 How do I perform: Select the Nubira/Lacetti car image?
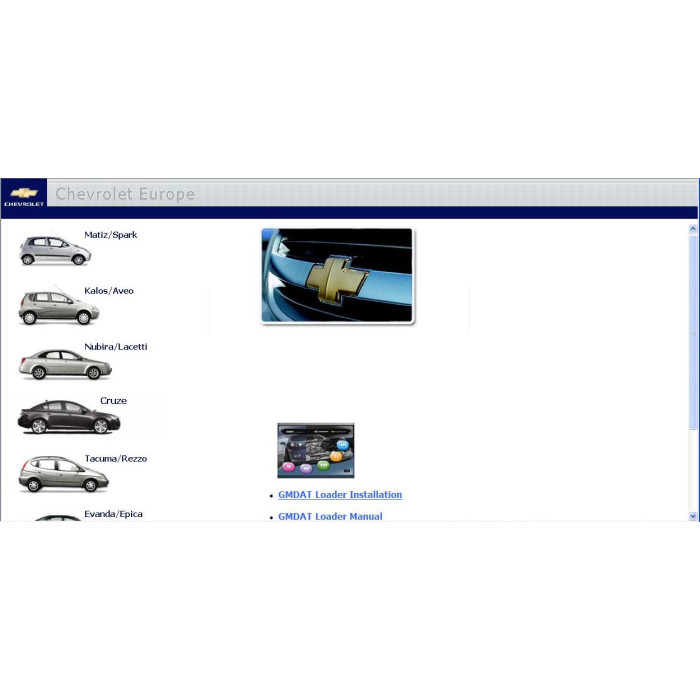coord(65,365)
